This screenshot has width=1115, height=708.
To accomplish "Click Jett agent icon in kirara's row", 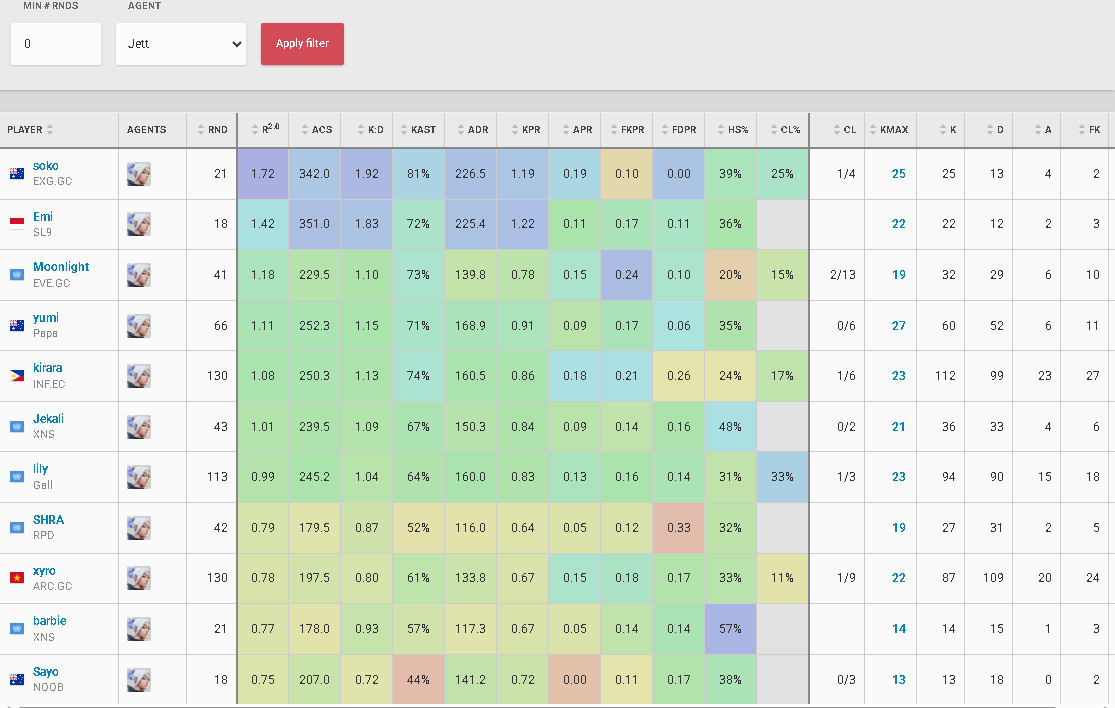I will click(139, 375).
